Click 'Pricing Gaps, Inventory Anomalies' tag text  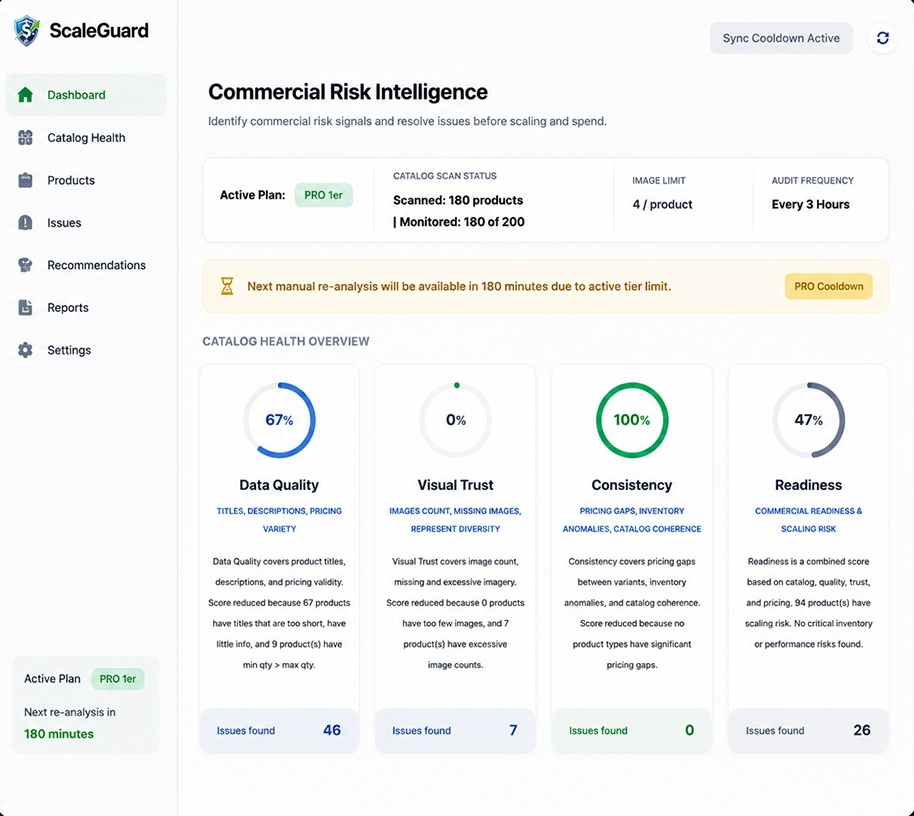point(632,520)
